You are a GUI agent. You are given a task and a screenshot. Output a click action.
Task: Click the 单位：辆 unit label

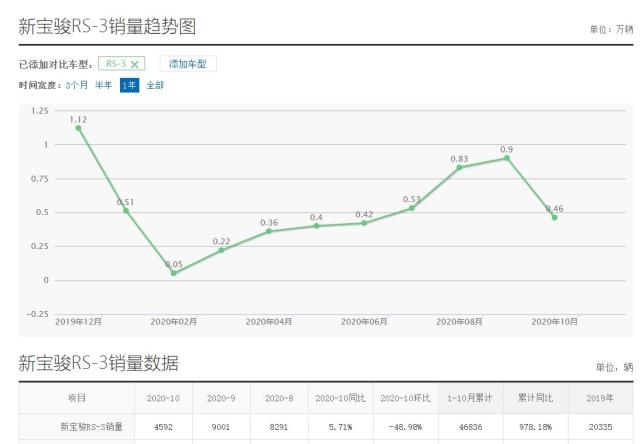614,368
